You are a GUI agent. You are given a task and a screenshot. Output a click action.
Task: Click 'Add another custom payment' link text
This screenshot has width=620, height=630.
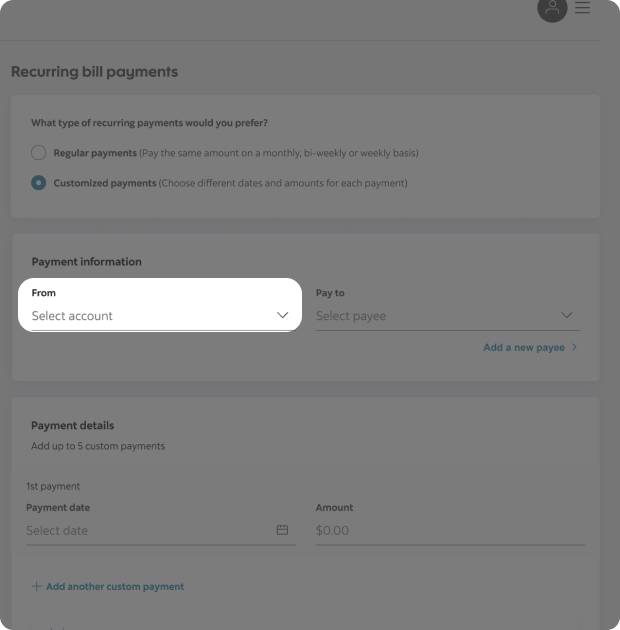(115, 587)
